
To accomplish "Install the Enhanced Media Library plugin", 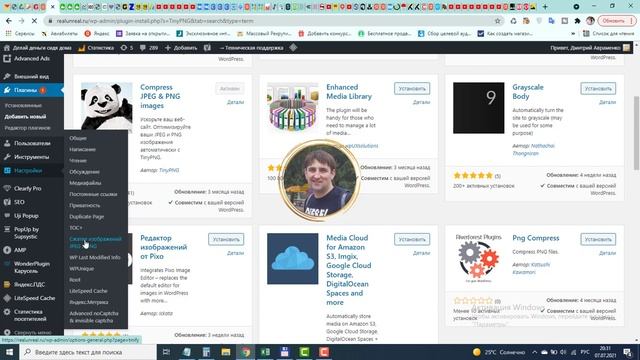I will click(412, 89).
